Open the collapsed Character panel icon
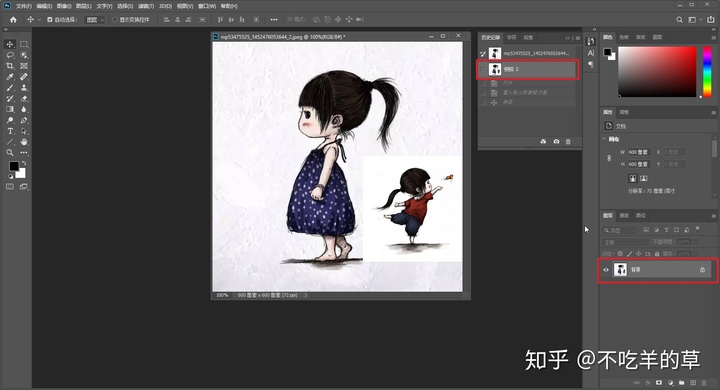 click(591, 53)
